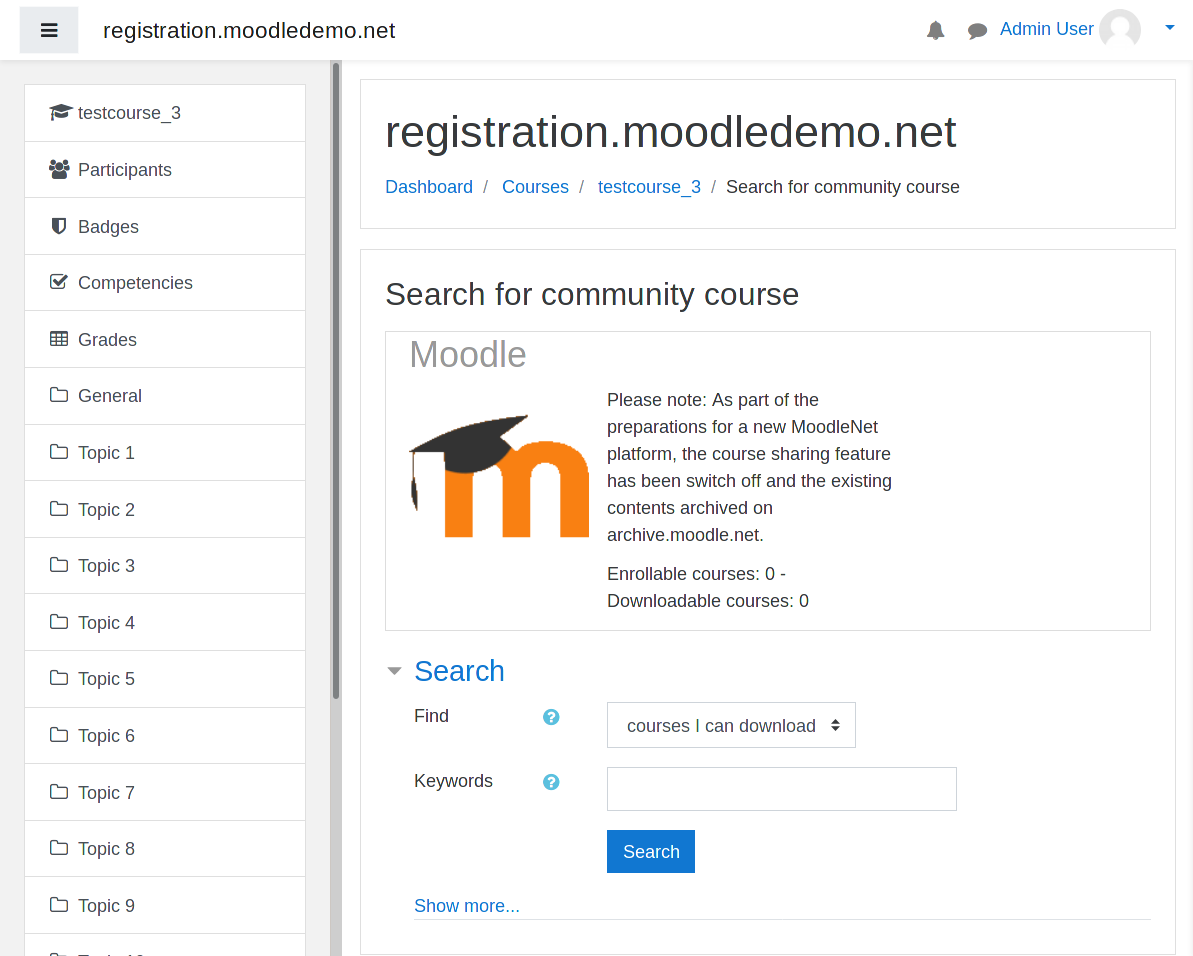Screen dimensions: 1193x956
Task: Click the Topic 8 folder icon
Action: (x=59, y=848)
